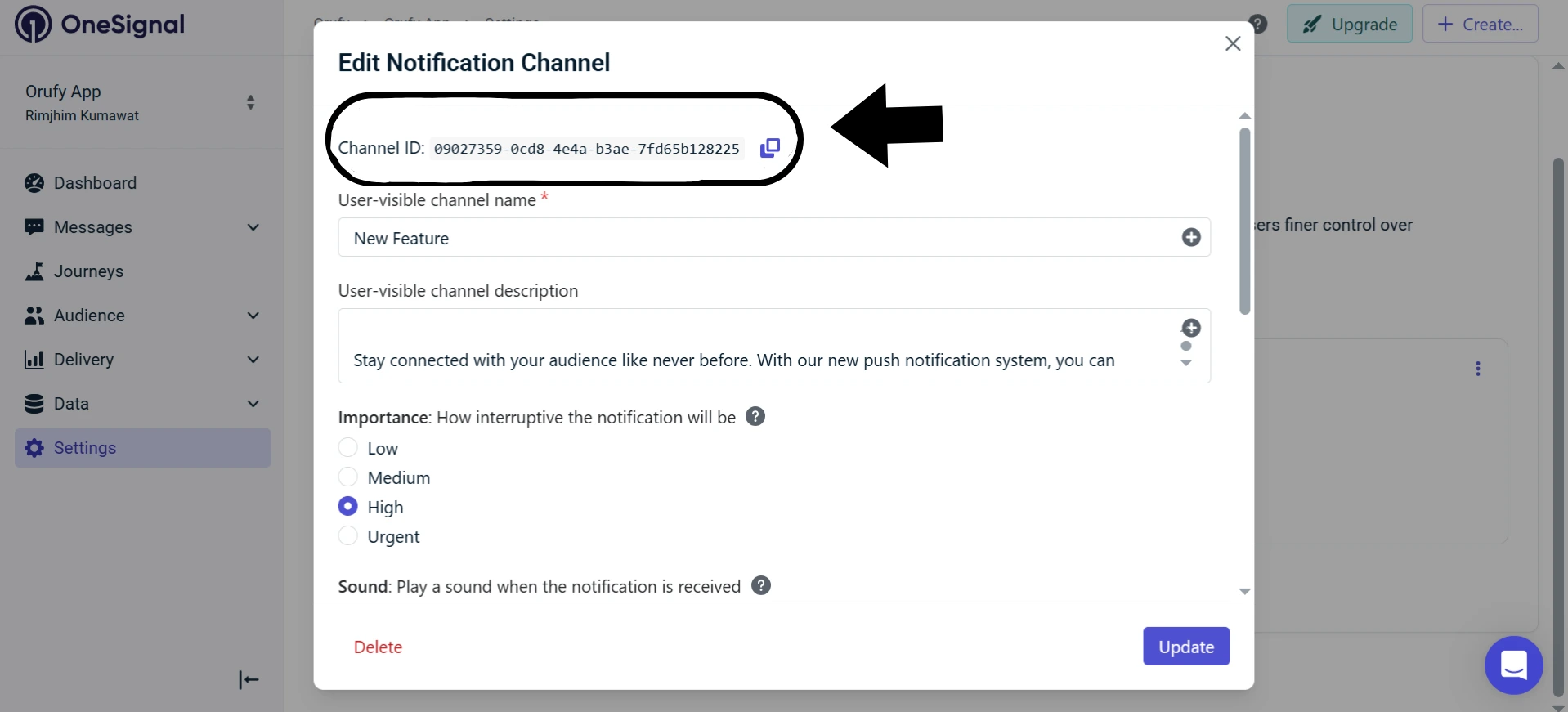Image resolution: width=1568 pixels, height=712 pixels.
Task: Collapse the sidebar with arrow icon
Action: (249, 680)
